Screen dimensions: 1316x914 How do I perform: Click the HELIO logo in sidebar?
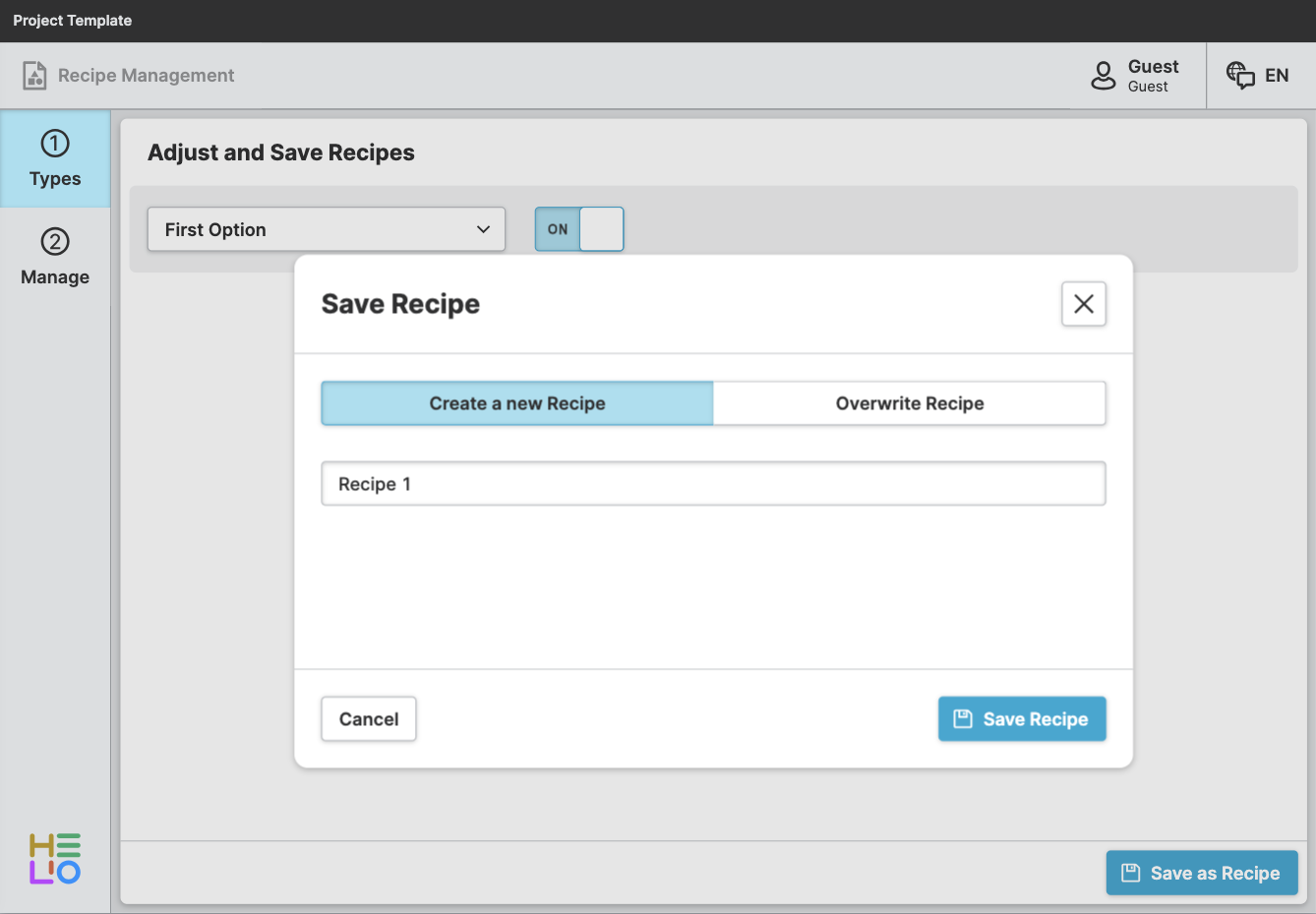pos(55,859)
